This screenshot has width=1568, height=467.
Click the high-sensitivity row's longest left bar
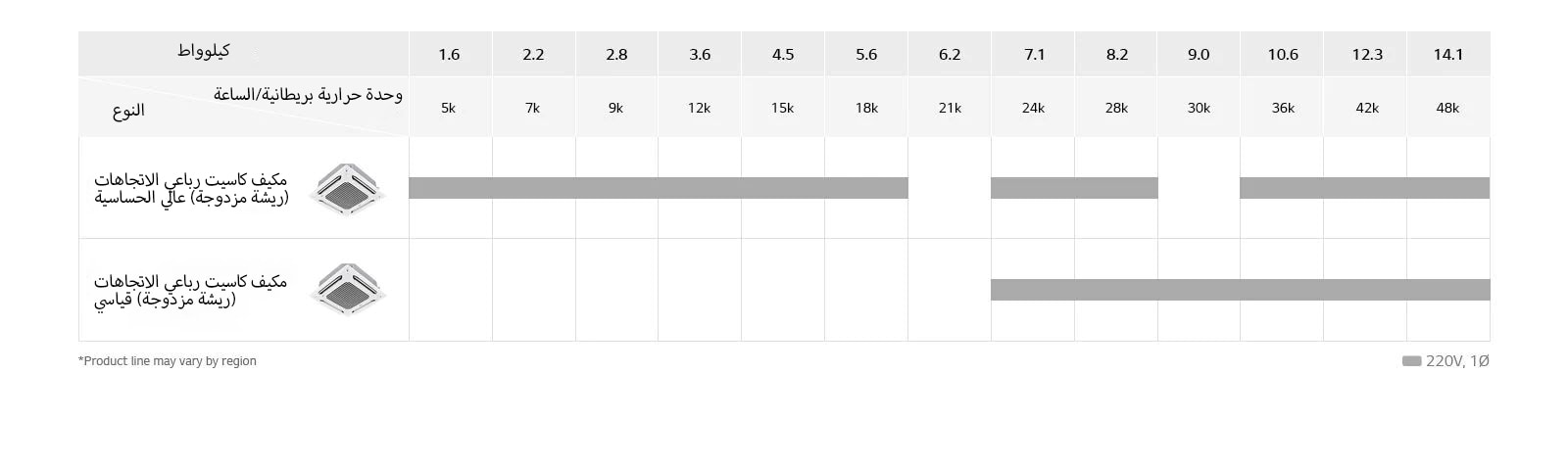(x=658, y=188)
